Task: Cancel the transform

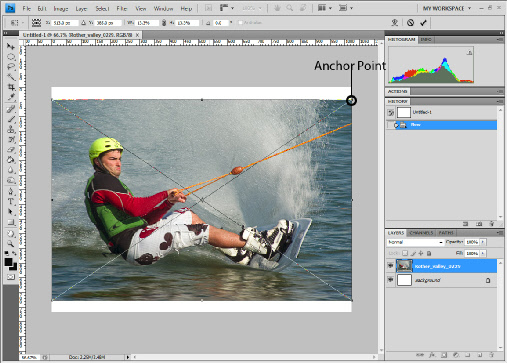Action: pyautogui.click(x=410, y=23)
